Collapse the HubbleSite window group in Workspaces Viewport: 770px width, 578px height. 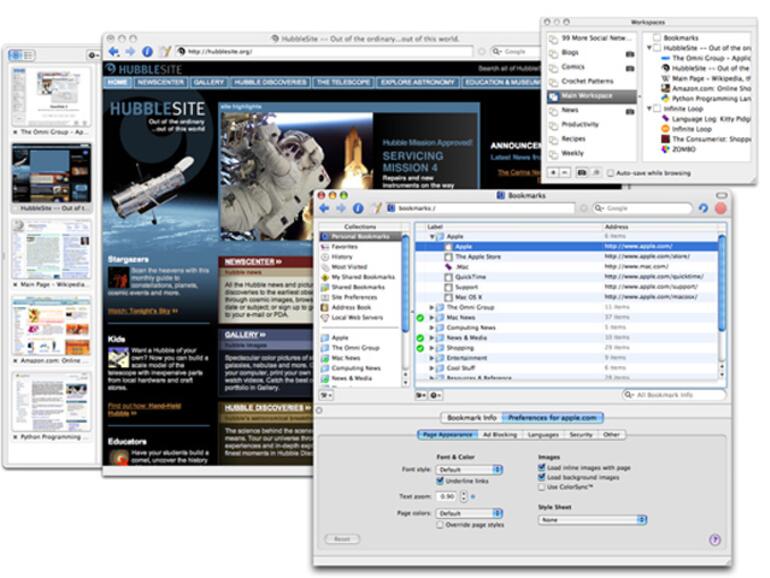coord(649,48)
